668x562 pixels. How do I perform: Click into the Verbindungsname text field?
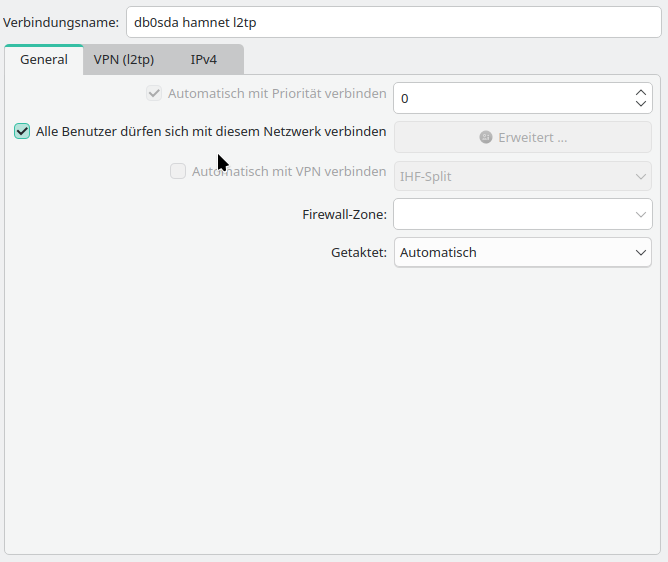[392, 23]
